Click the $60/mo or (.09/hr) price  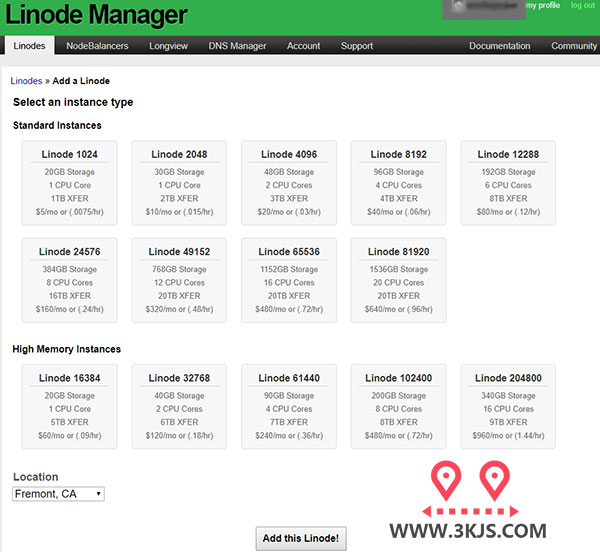click(x=70, y=435)
